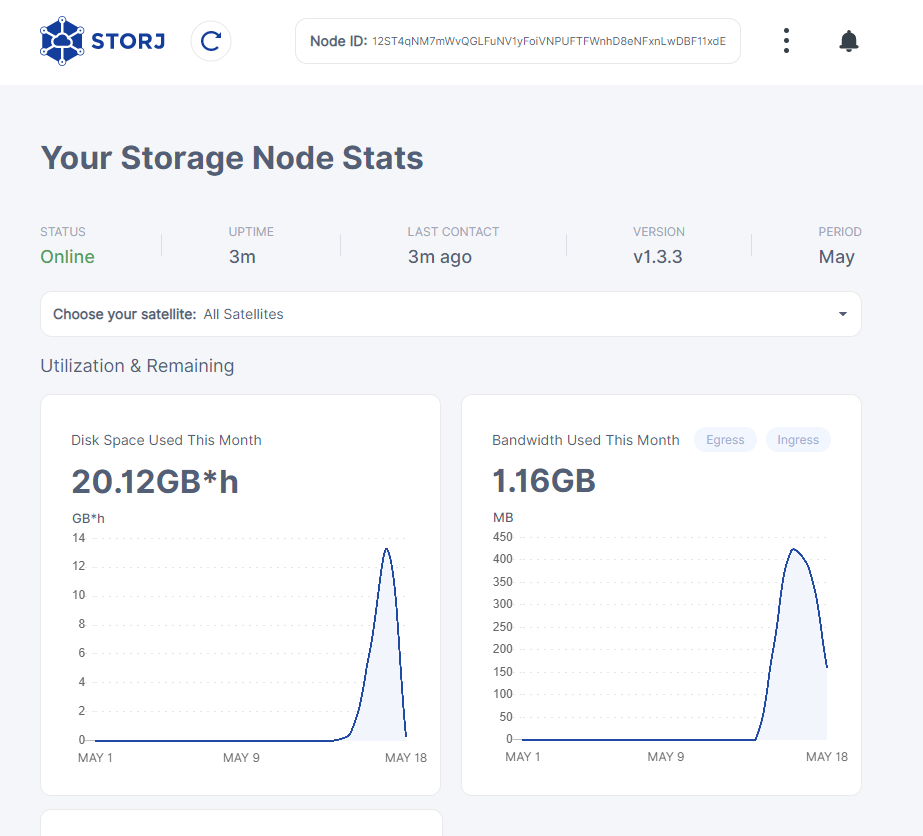Toggle the Egress bandwidth filter
The width and height of the screenshot is (923, 836).
pos(725,440)
